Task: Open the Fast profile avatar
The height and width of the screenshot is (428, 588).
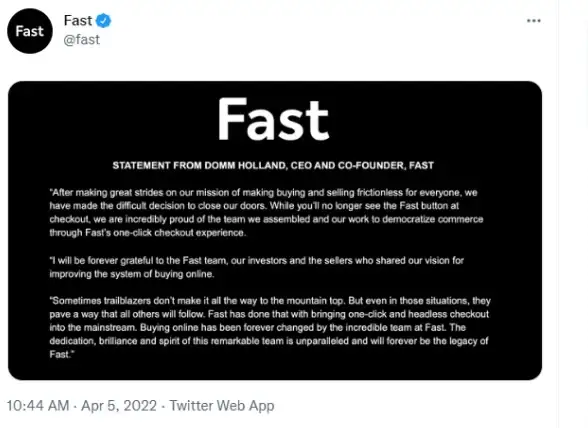Action: (x=30, y=31)
